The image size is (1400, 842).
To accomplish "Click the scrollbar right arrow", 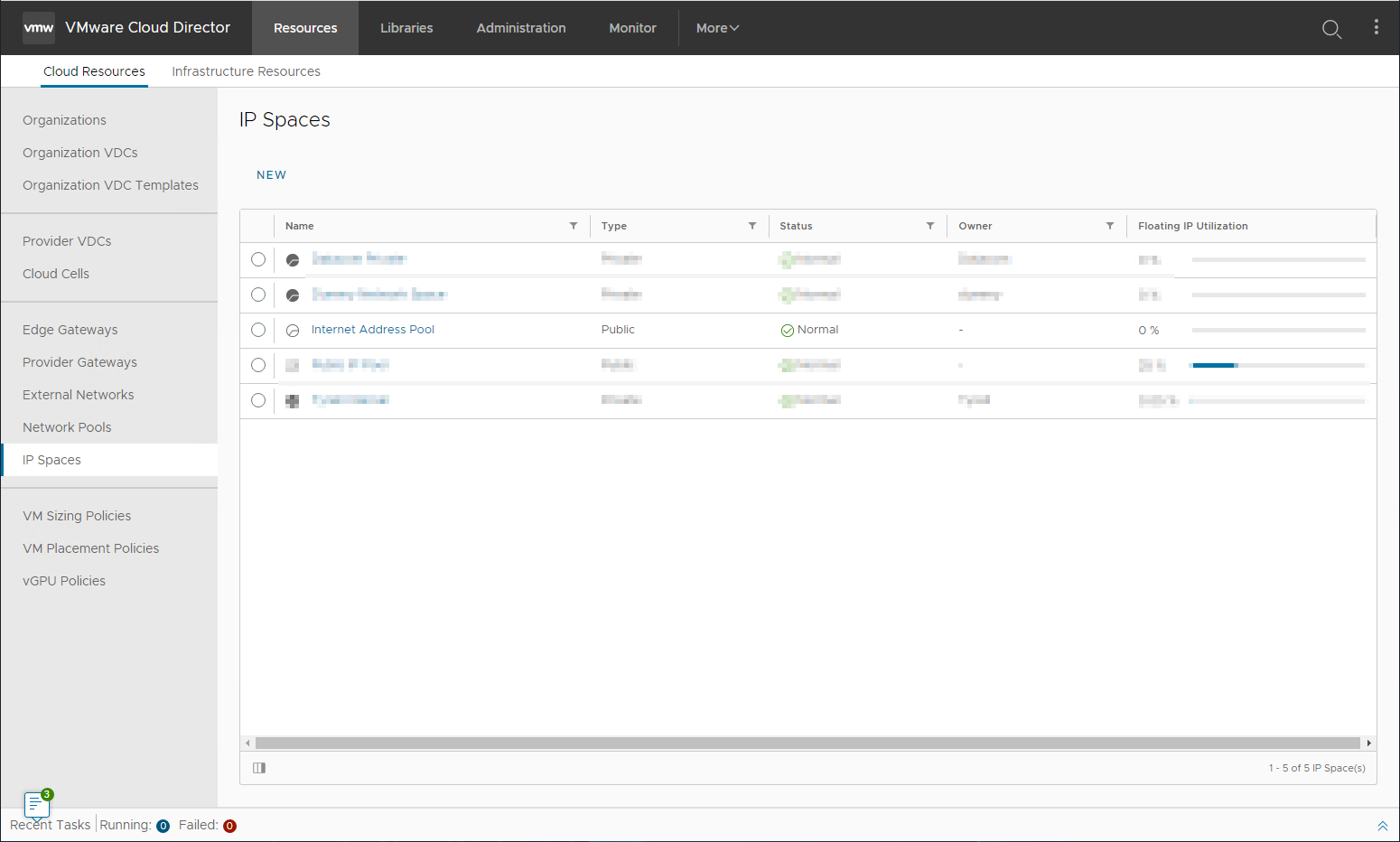I will pos(1369,743).
